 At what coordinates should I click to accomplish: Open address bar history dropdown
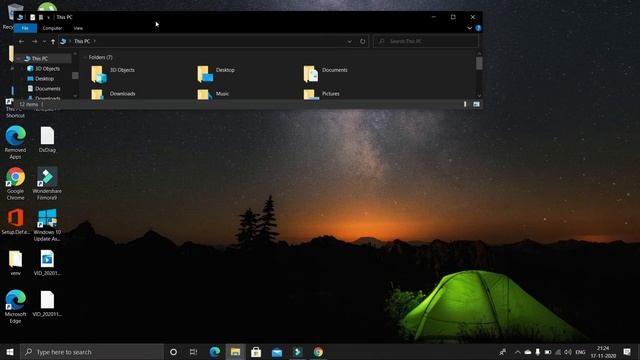(349, 41)
